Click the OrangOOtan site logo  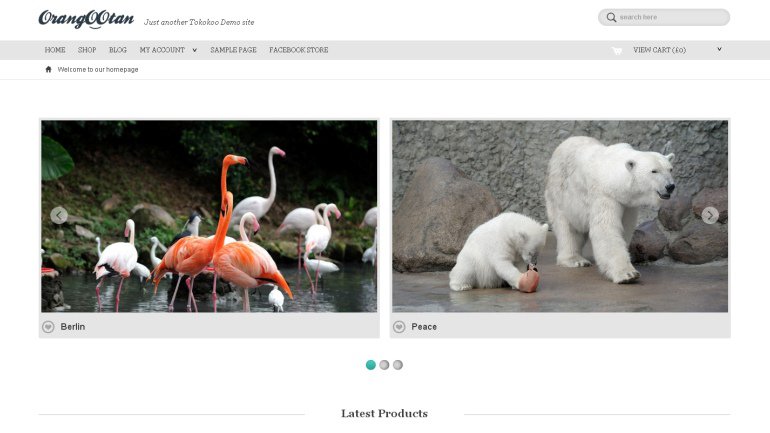(86, 19)
